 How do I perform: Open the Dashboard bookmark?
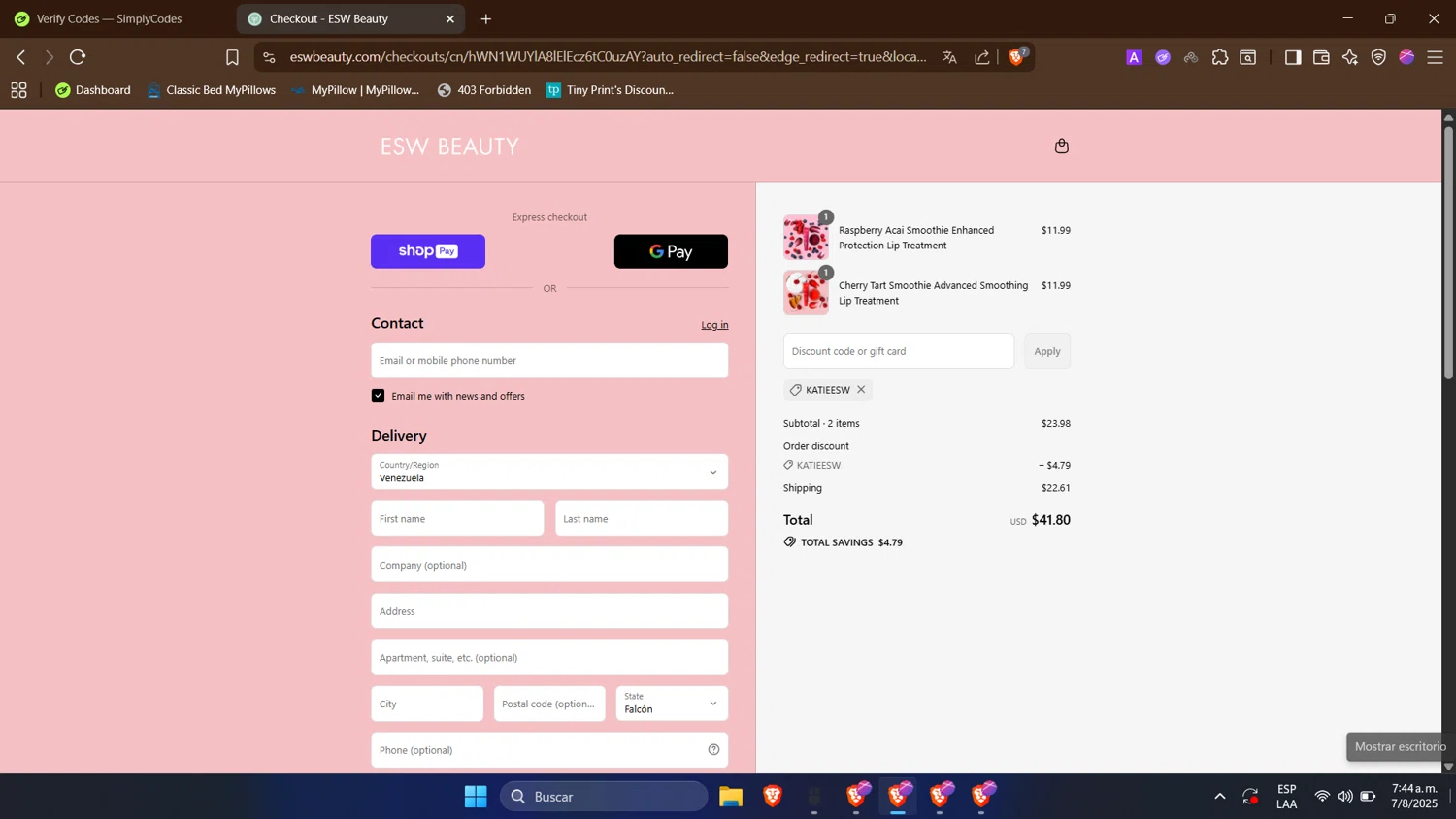click(x=93, y=90)
